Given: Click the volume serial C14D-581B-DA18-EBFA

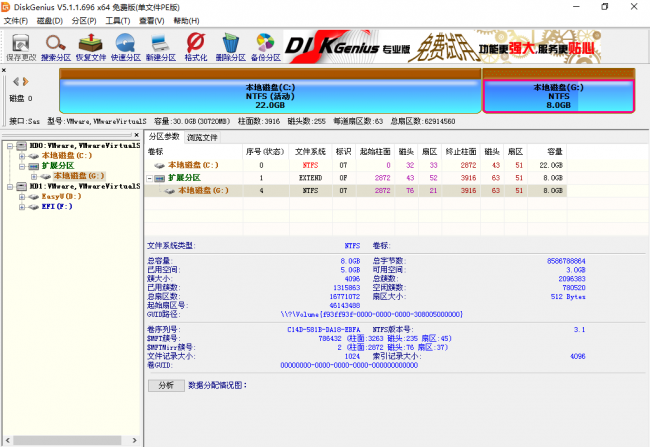Looking at the screenshot, I should [x=324, y=330].
